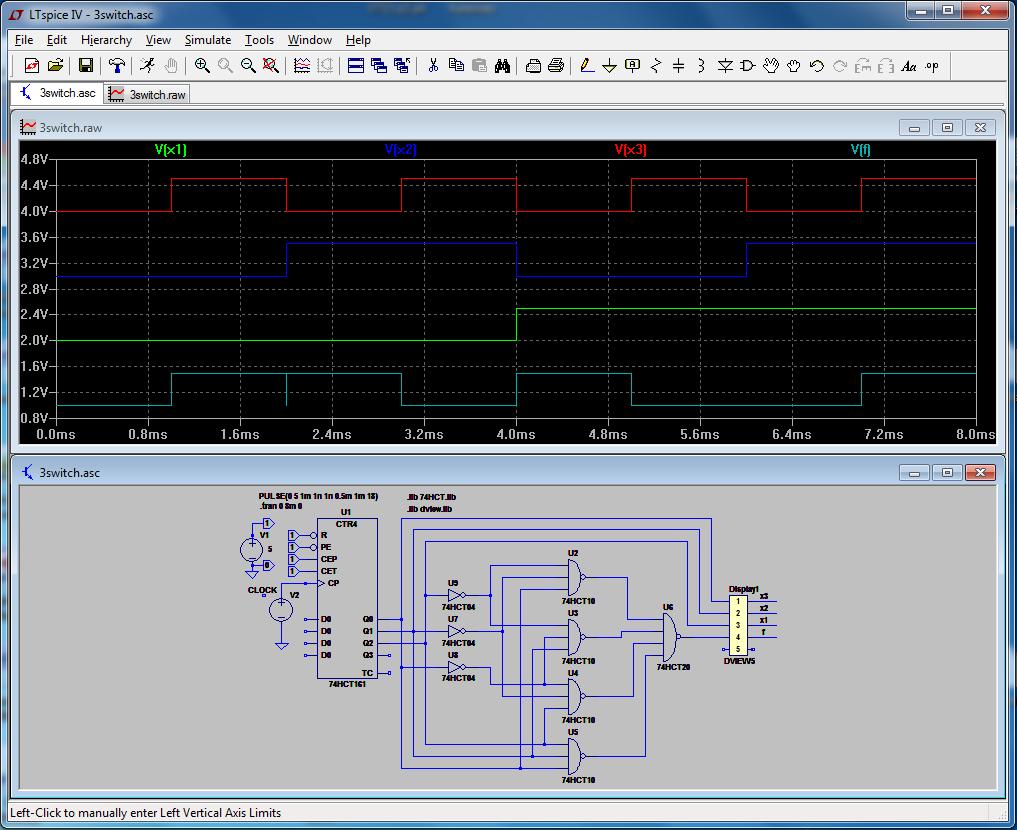Click the New Schematic toolbar icon

31,65
